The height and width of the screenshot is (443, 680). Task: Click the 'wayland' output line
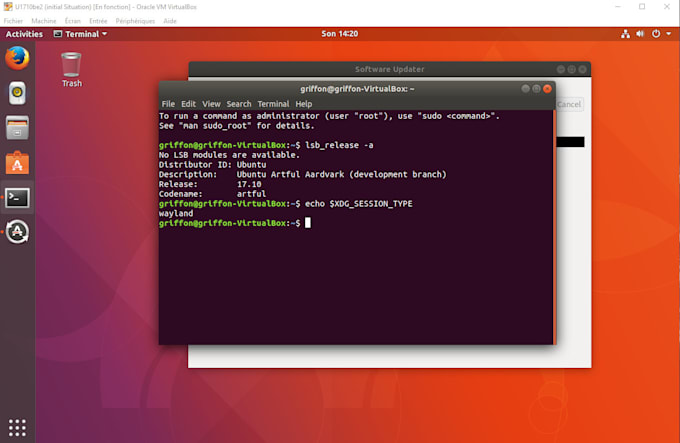tap(176, 213)
